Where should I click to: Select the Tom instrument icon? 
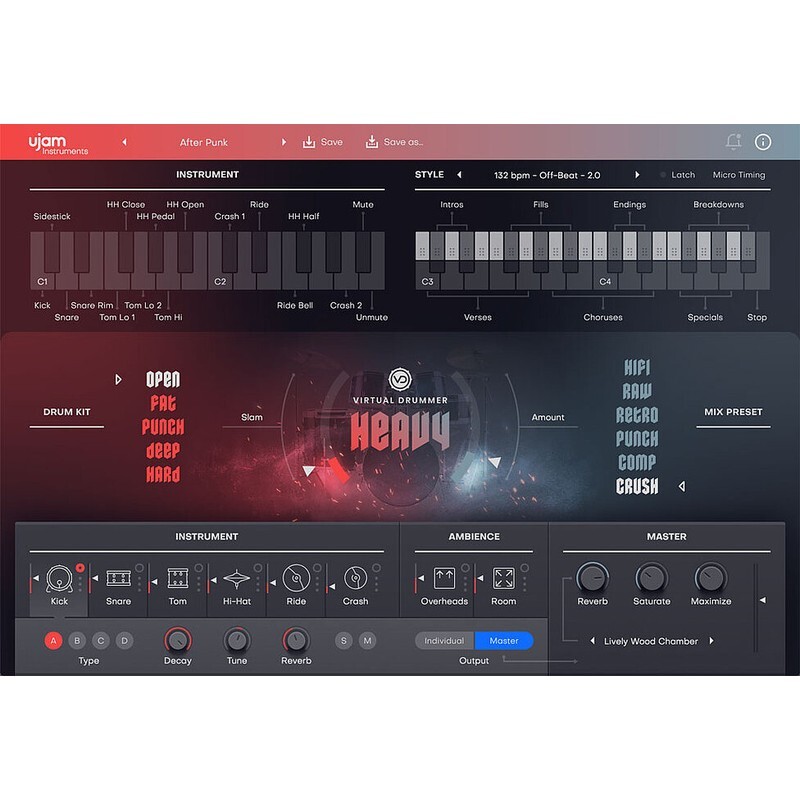coord(178,578)
